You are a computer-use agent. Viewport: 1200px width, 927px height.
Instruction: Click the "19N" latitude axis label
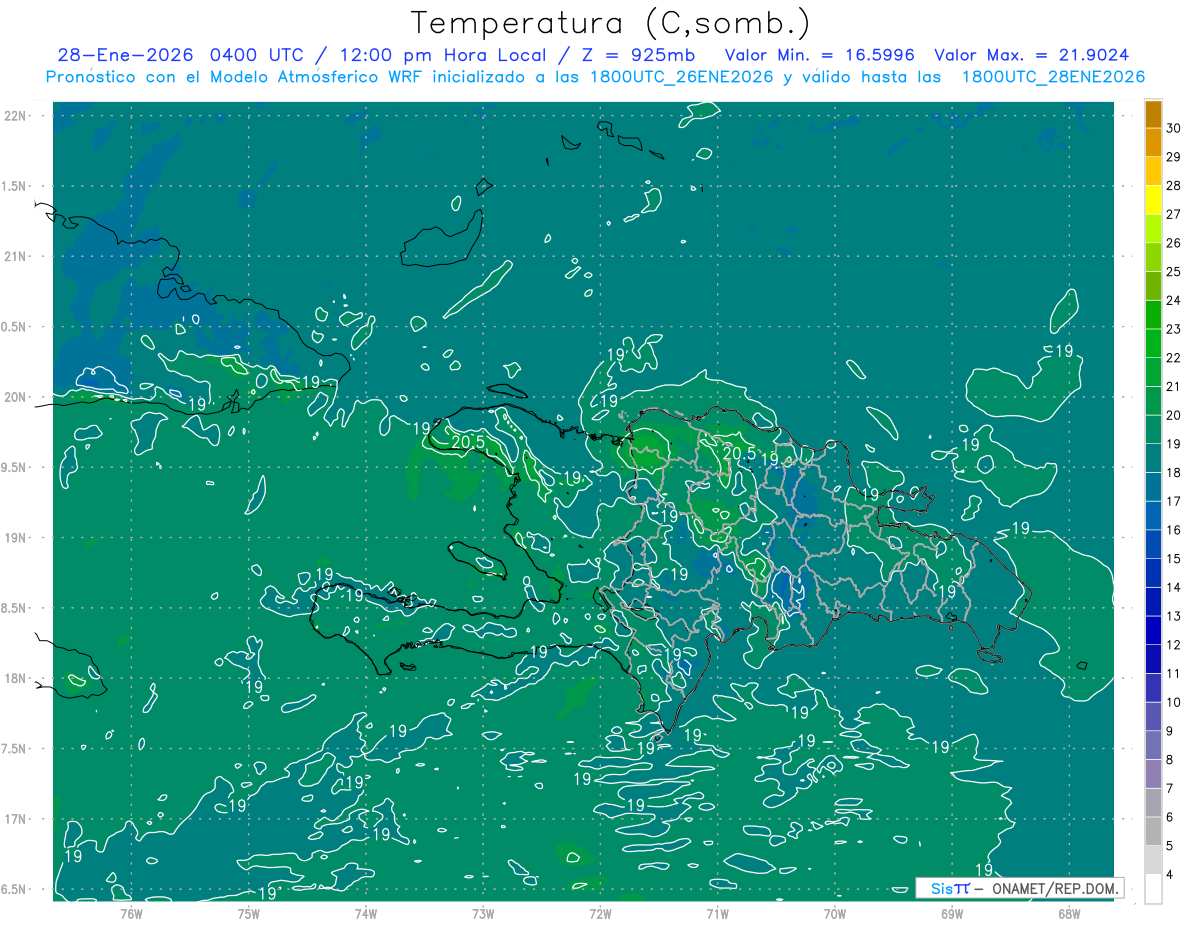(16, 537)
